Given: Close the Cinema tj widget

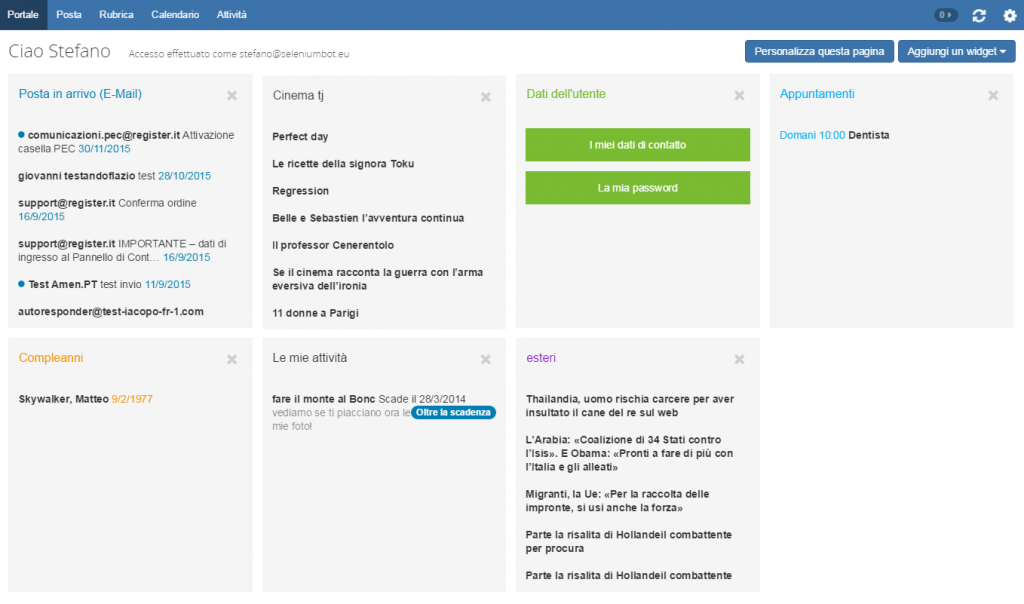Looking at the screenshot, I should (485, 96).
